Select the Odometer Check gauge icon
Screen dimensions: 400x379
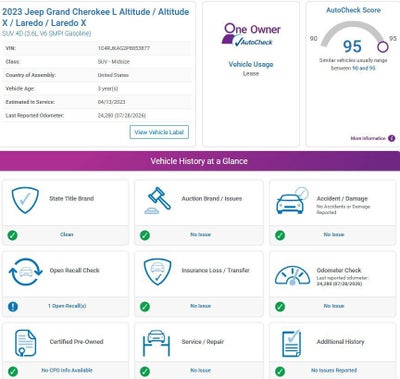coord(292,275)
